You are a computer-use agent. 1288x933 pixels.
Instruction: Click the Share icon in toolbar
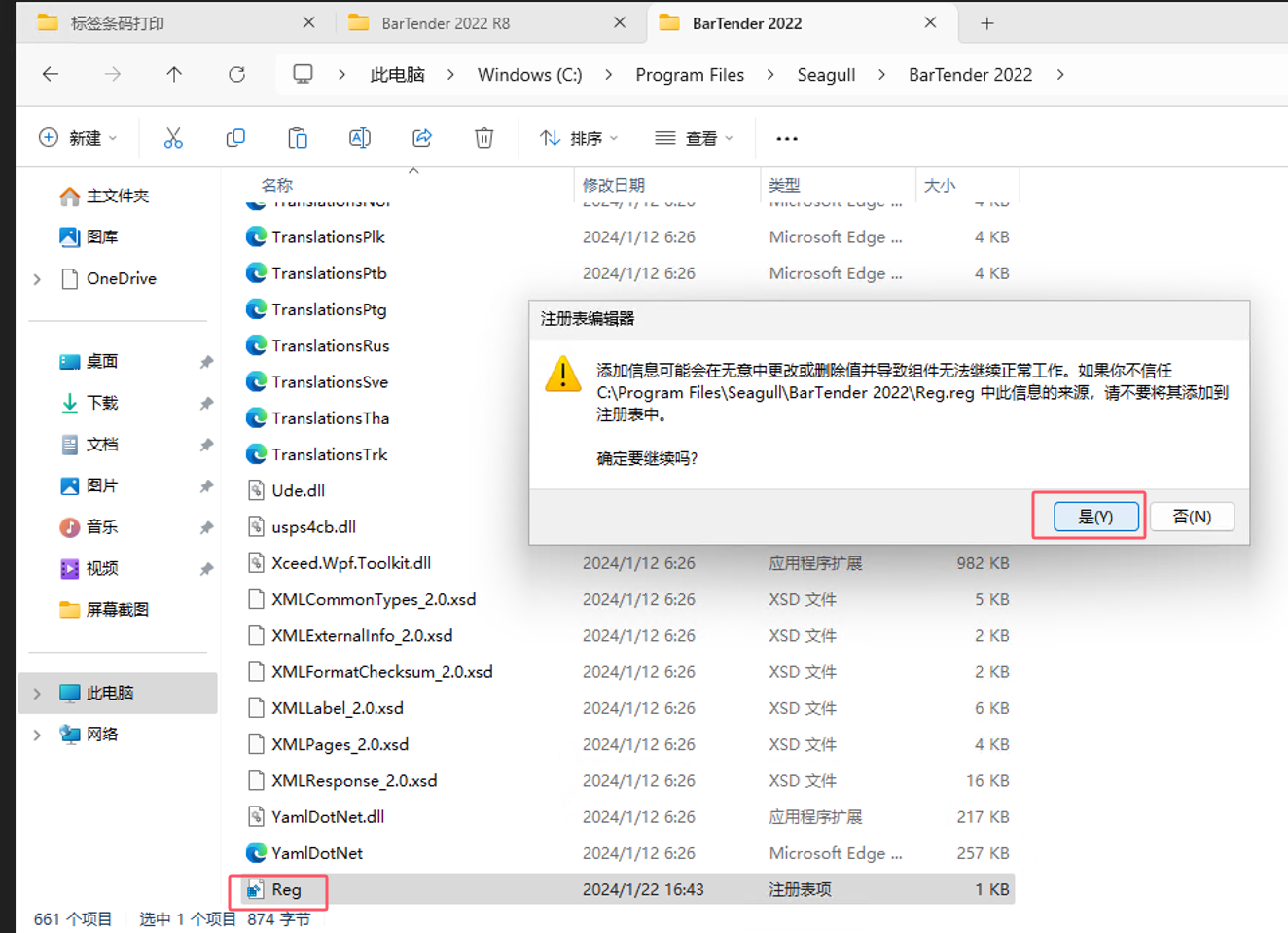422,138
